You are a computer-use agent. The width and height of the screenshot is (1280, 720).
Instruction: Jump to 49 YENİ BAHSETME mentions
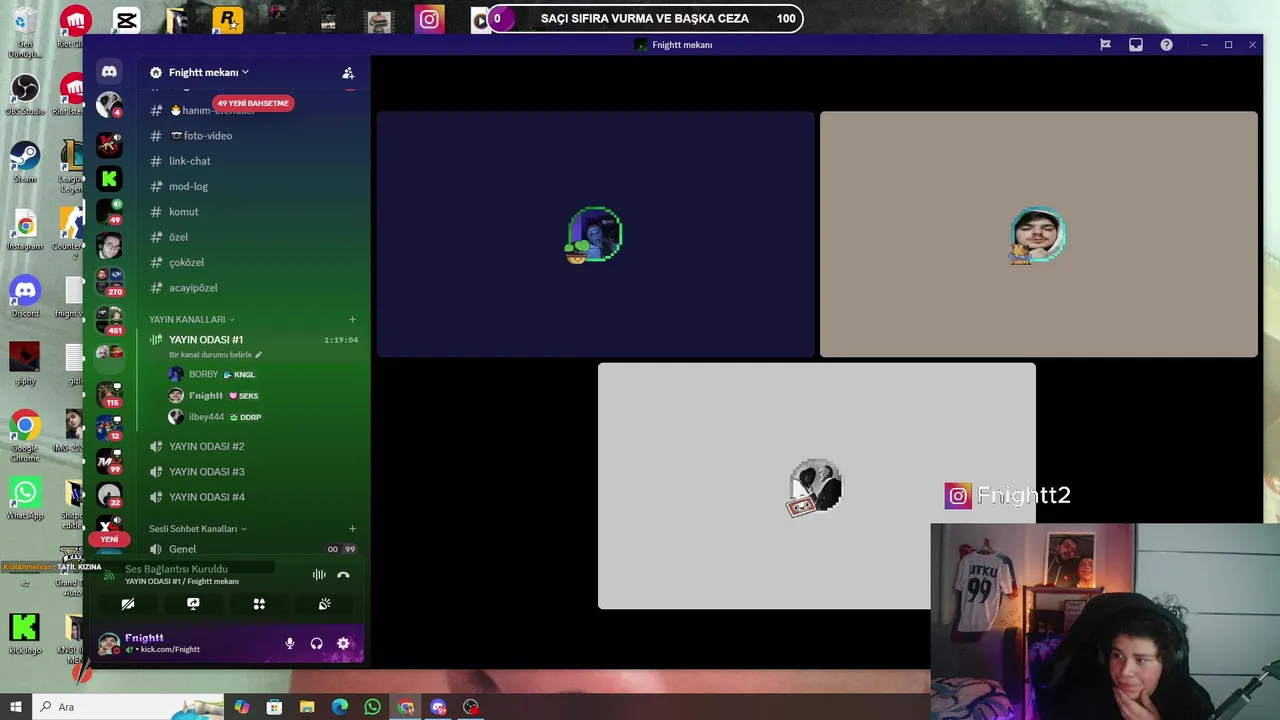coord(253,103)
